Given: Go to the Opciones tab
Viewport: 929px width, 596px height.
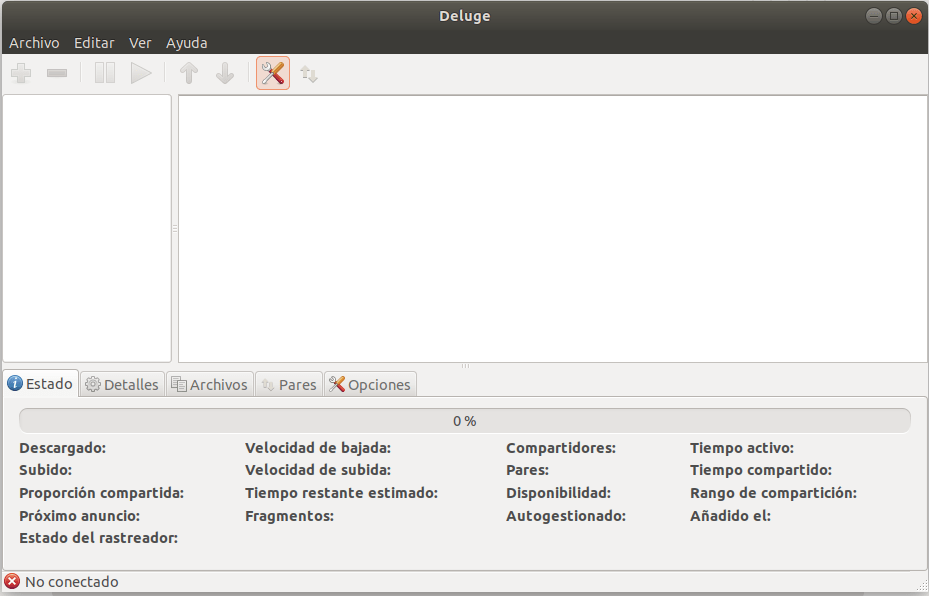Looking at the screenshot, I should (x=370, y=385).
